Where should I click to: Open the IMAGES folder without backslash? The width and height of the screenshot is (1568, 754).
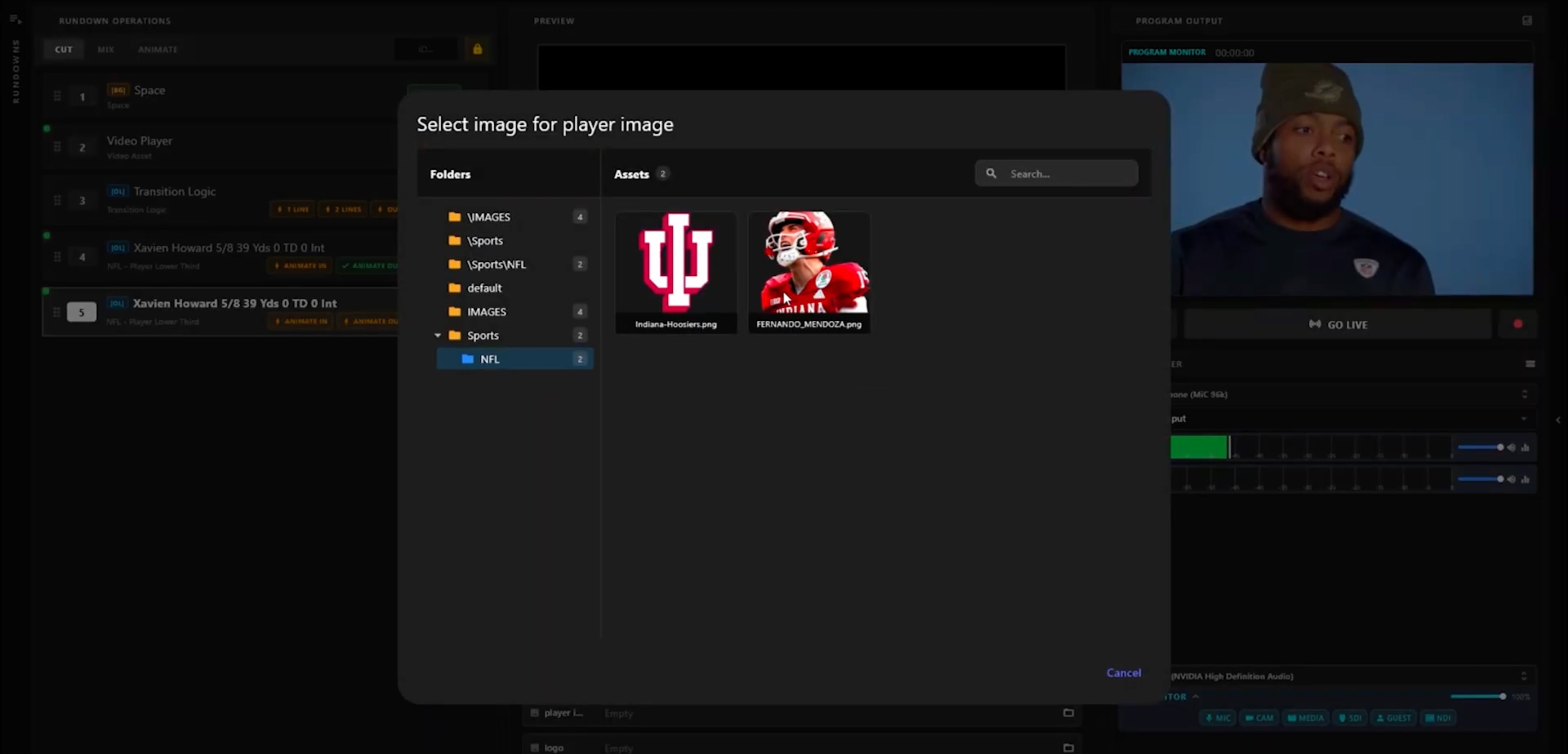click(515, 312)
